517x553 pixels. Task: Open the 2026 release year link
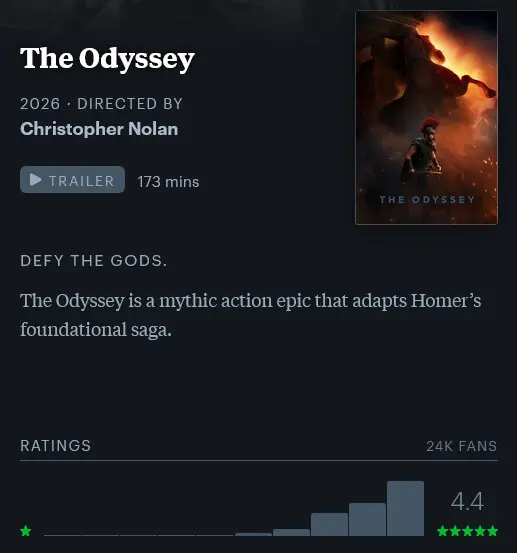(x=40, y=104)
